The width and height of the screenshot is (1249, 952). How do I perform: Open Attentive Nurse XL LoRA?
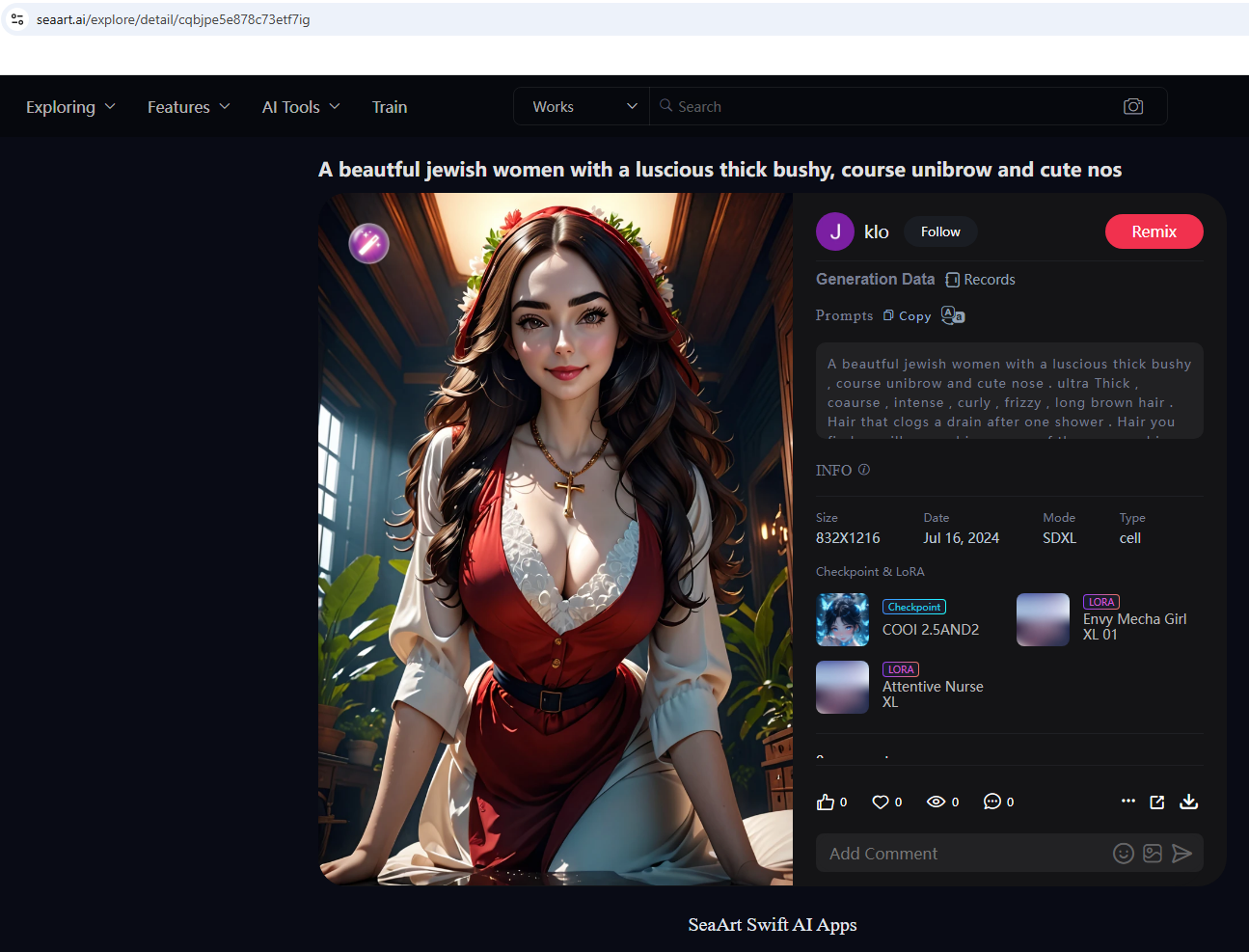933,694
